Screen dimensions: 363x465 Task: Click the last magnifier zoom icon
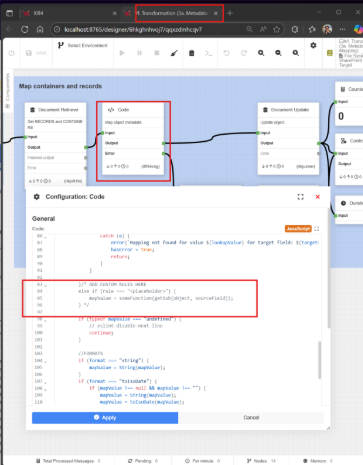pyautogui.click(x=296, y=53)
